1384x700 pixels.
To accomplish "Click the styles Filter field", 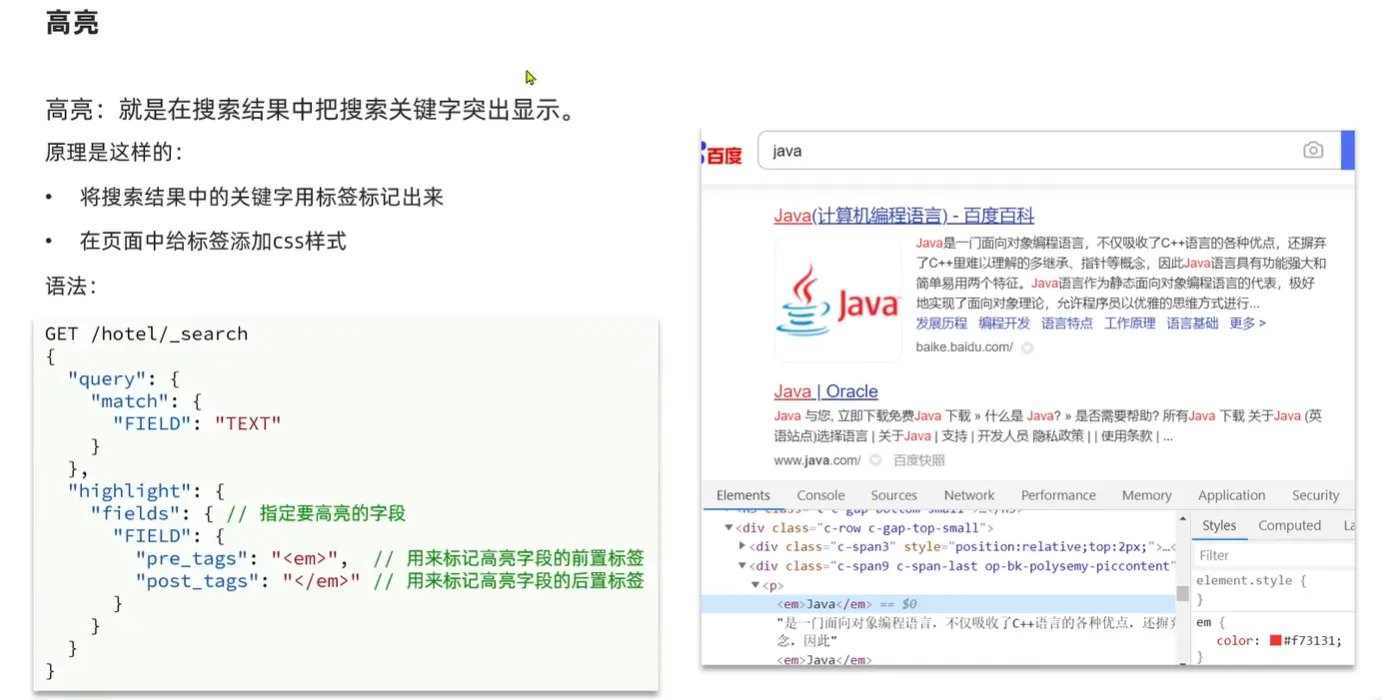I will [x=1270, y=556].
